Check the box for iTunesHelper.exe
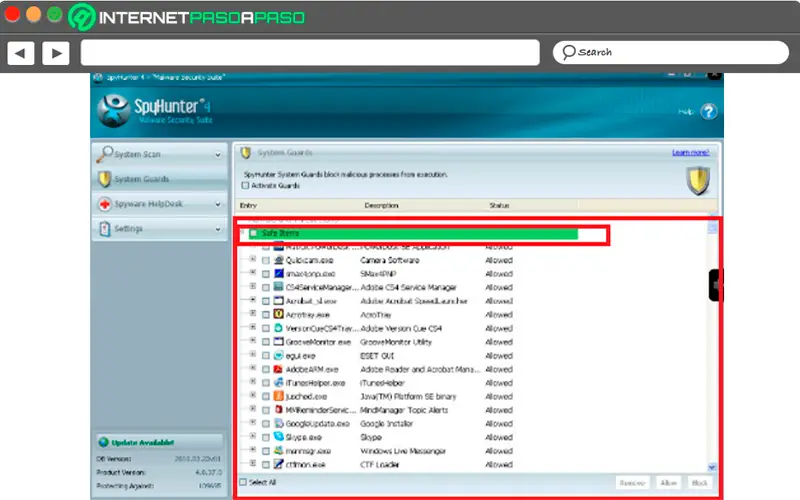Image resolution: width=800 pixels, height=500 pixels. click(266, 383)
